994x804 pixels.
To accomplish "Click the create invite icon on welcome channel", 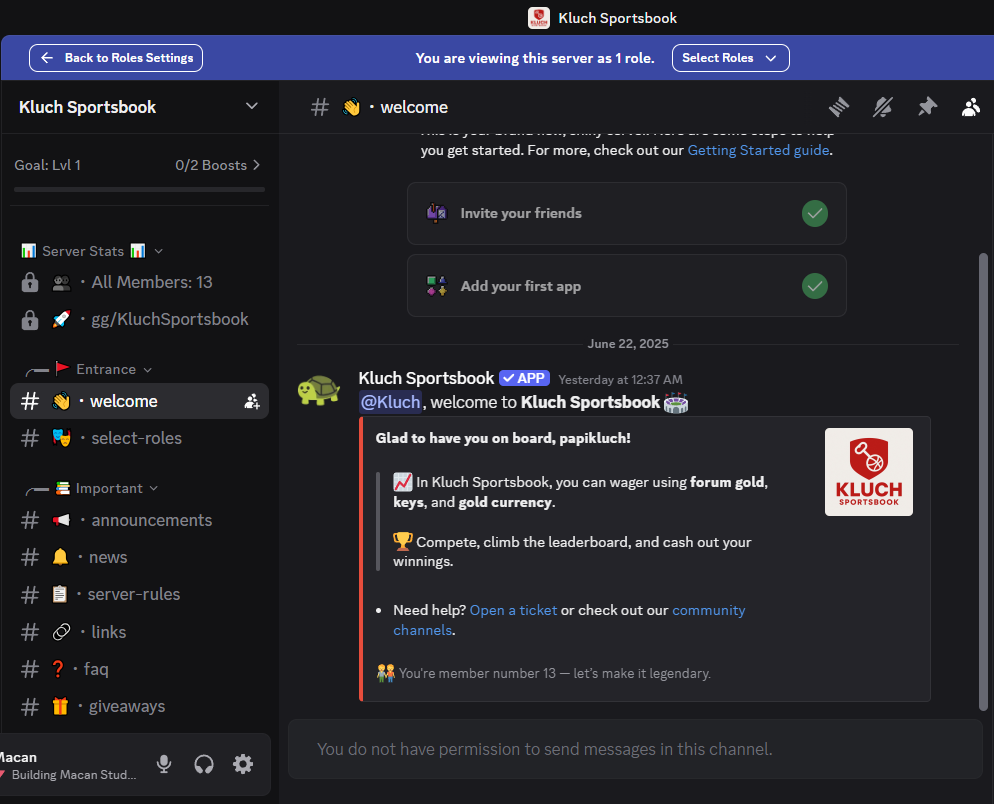I will (x=252, y=401).
